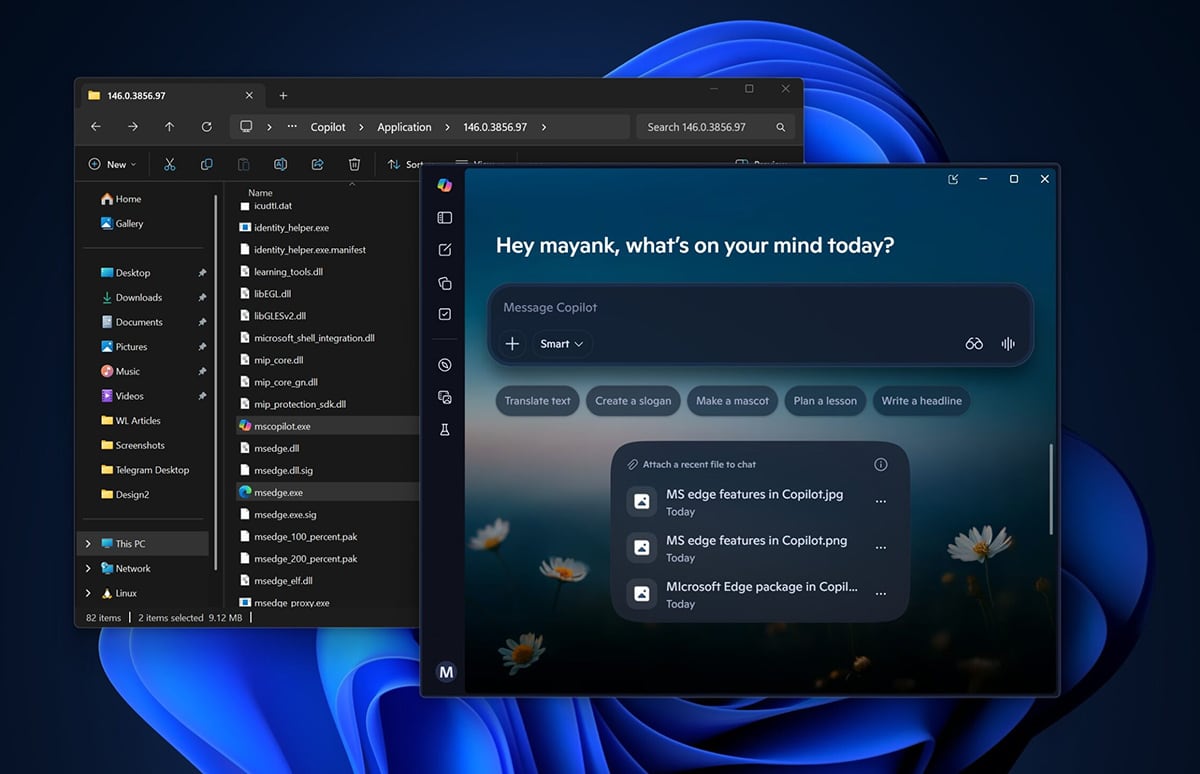Go up one folder level in File Explorer
The image size is (1200, 774).
click(169, 127)
